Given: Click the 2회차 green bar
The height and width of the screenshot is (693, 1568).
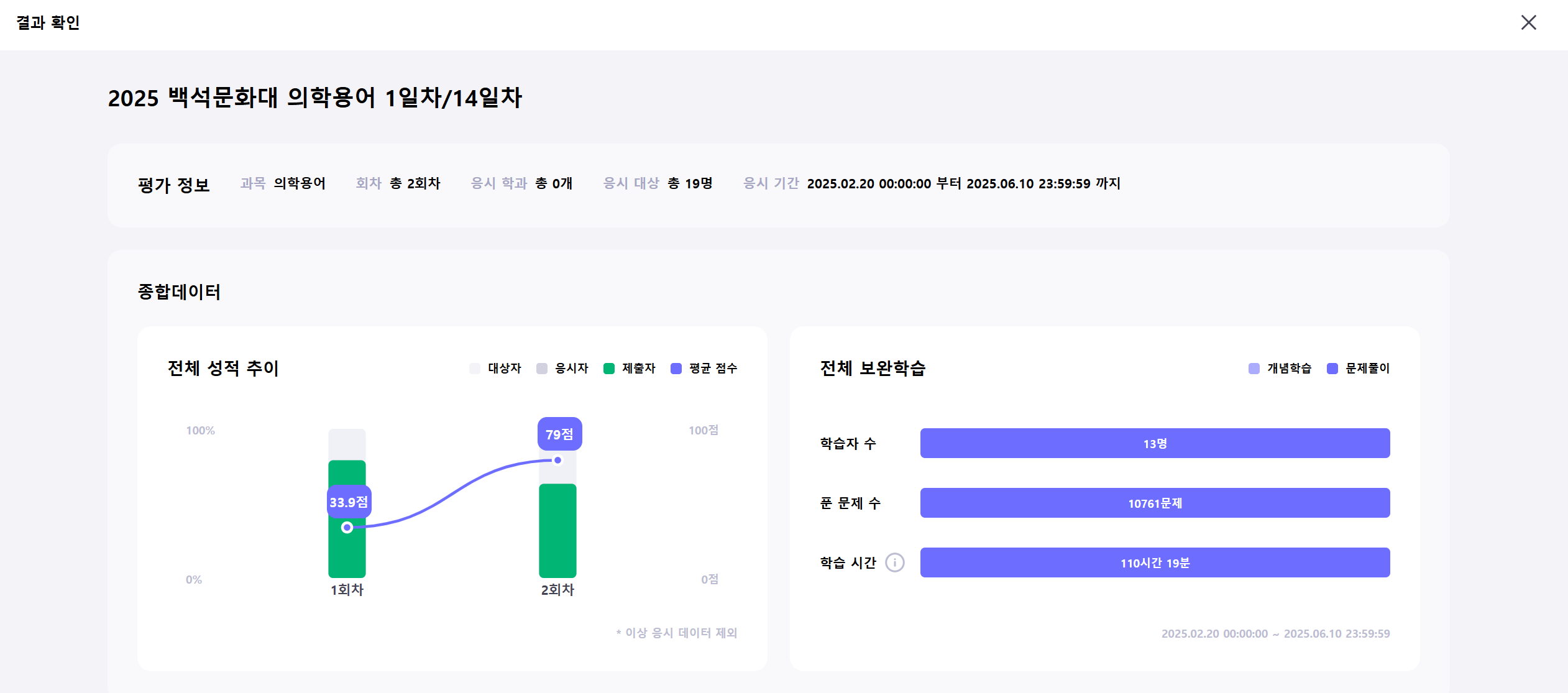Looking at the screenshot, I should 557,531.
